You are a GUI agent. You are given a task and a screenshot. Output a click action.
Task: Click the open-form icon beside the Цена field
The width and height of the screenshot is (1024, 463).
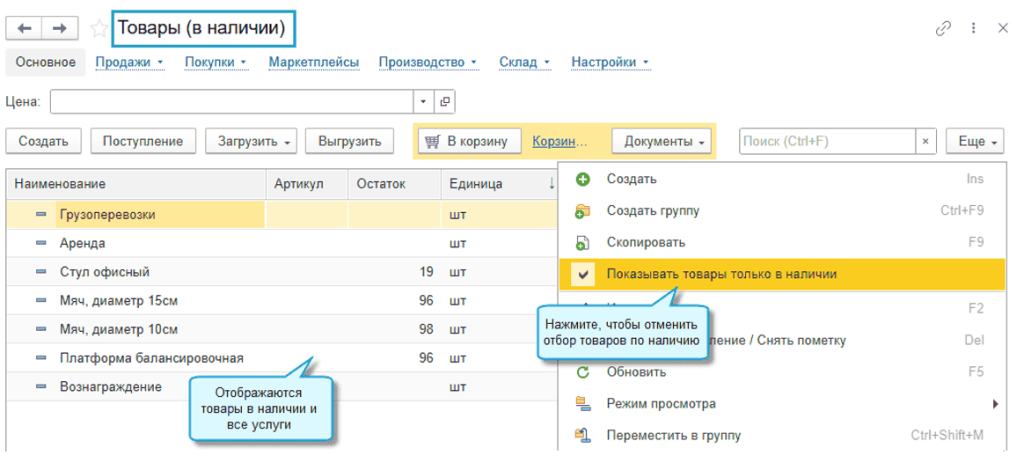coord(445,102)
